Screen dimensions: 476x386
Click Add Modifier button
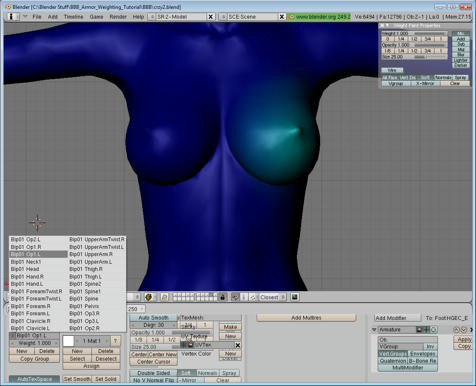click(x=397, y=318)
